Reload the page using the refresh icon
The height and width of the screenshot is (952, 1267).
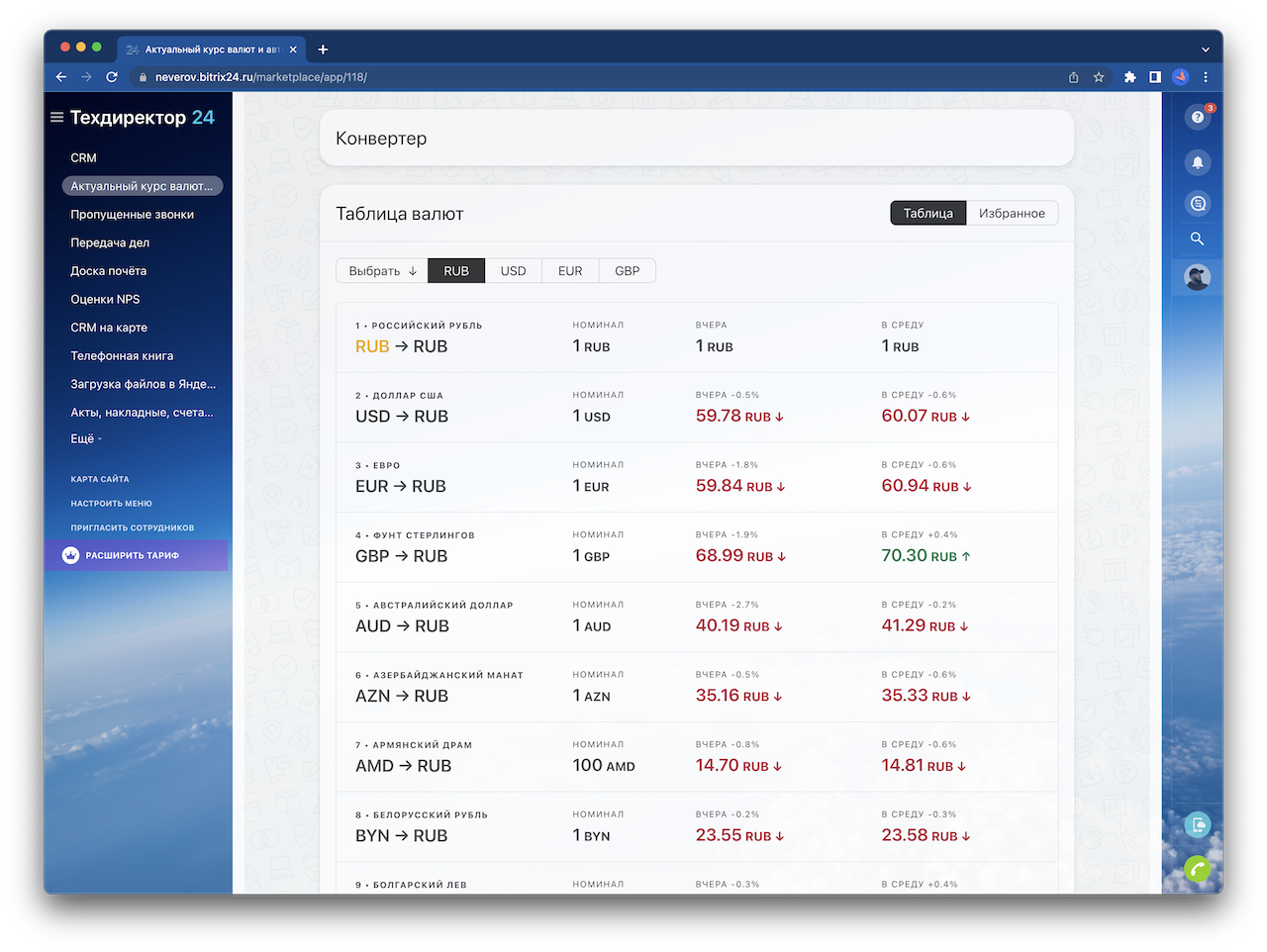[112, 77]
